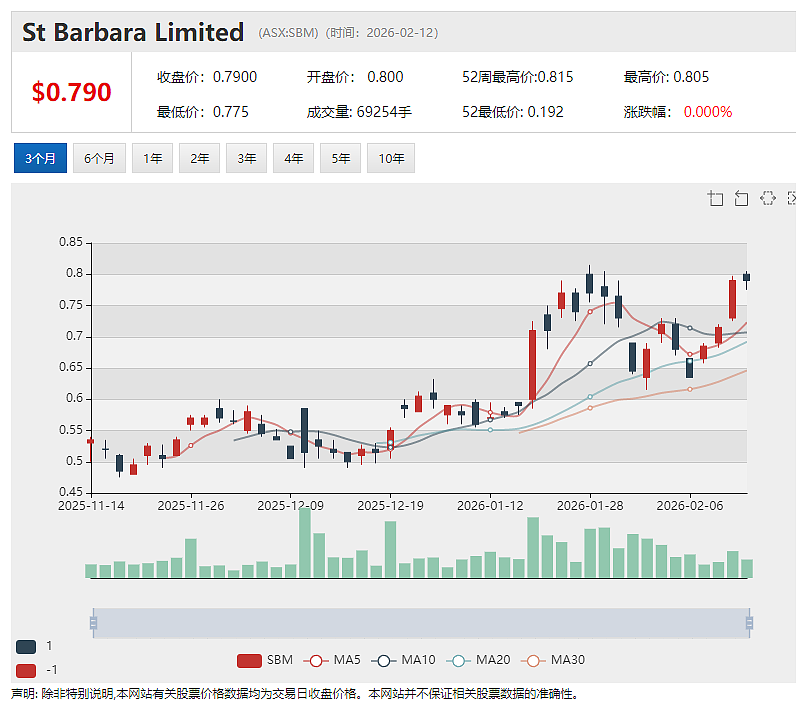
Task: Click the 2025-11-26 x-axis label
Action: [x=191, y=506]
